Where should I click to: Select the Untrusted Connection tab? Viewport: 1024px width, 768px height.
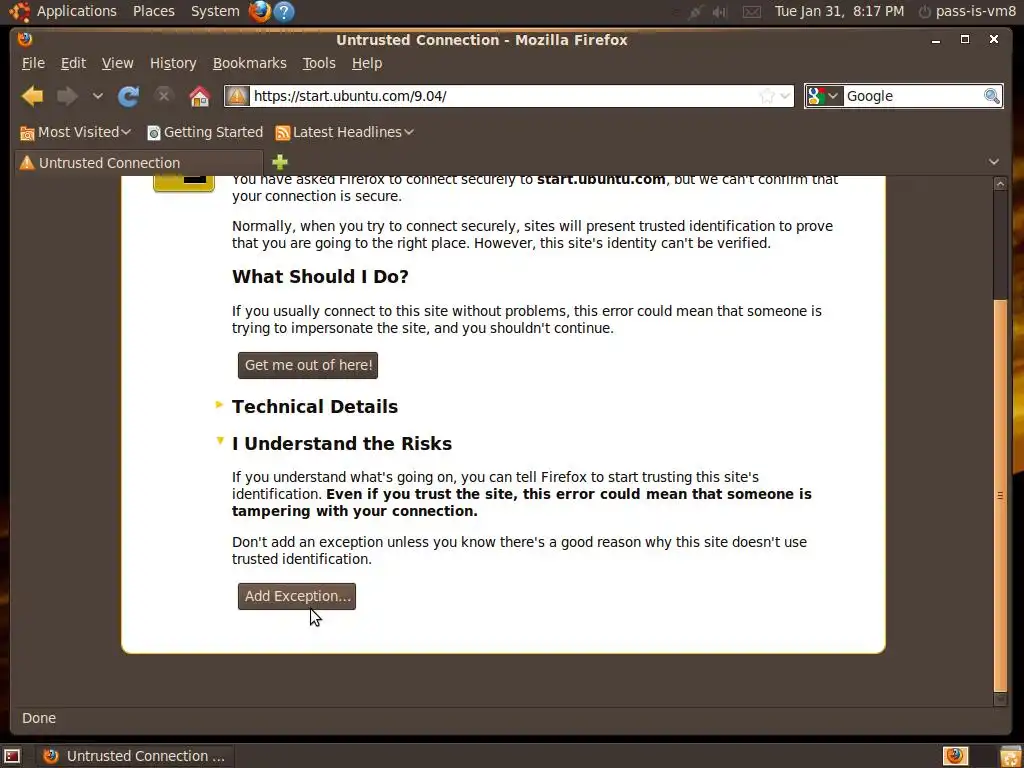pyautogui.click(x=138, y=163)
